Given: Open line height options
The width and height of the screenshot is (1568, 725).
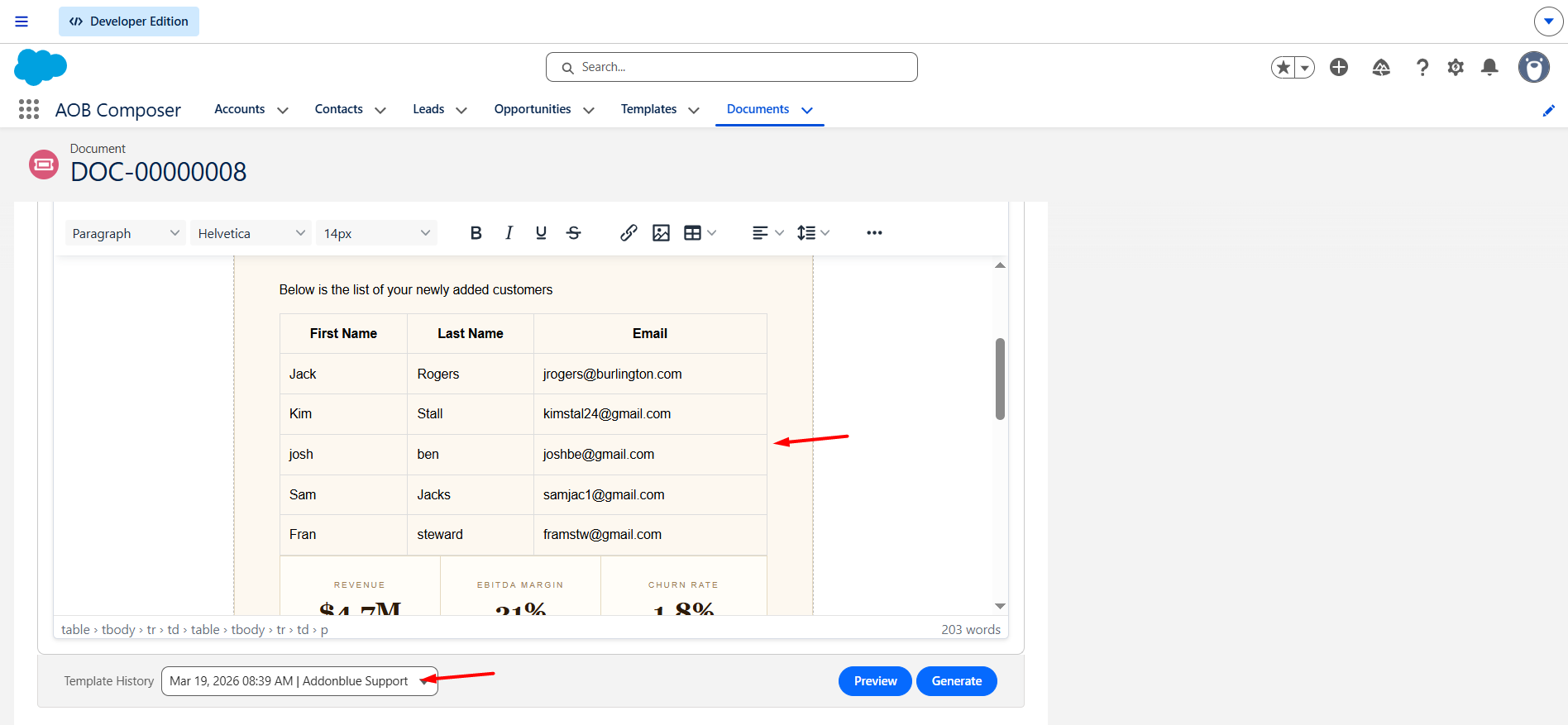Looking at the screenshot, I should pyautogui.click(x=813, y=233).
